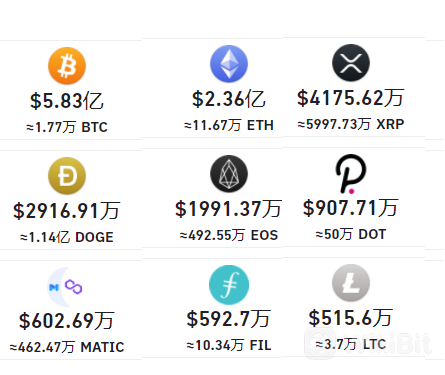The image size is (445, 375).
Task: Select the MATIC Polygon logo icon
Action: point(65,287)
